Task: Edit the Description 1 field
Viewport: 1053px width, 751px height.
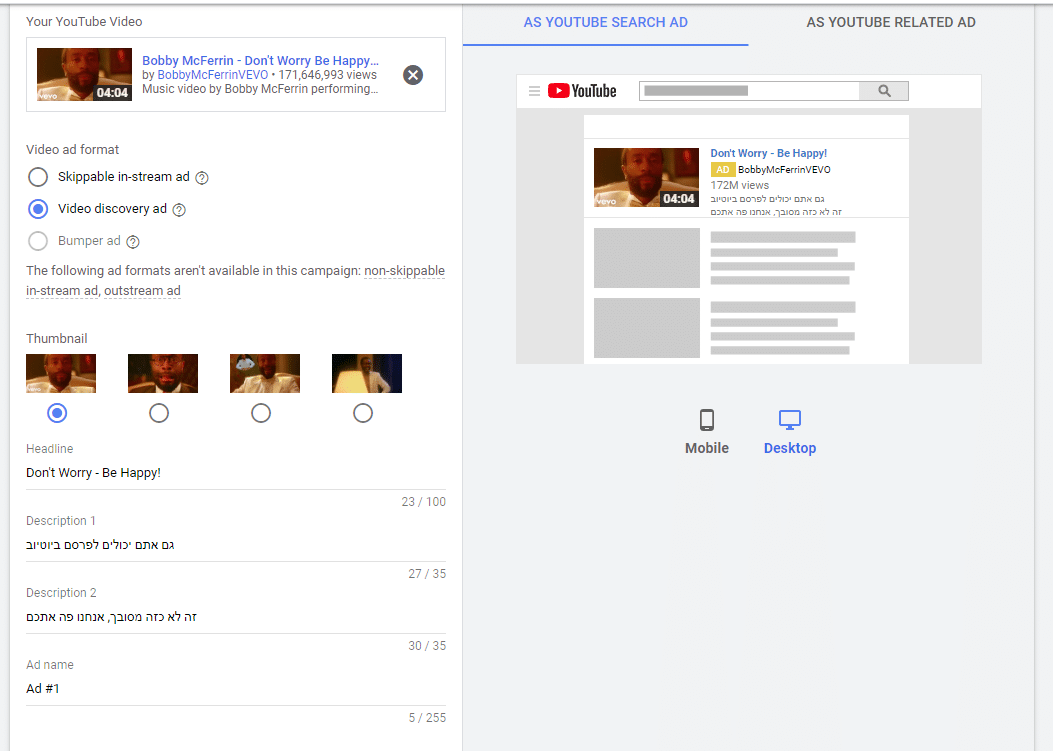Action: 236,545
